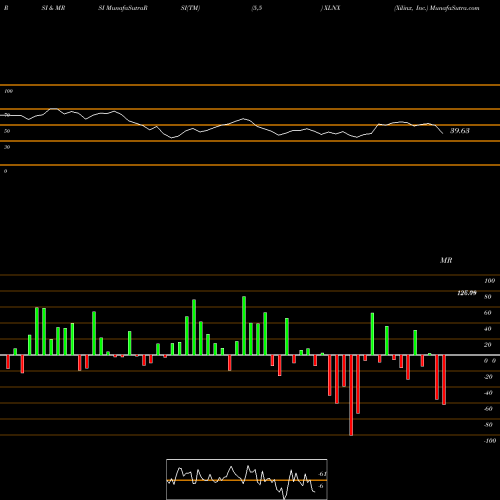Click the -80 label on MR axis
Viewport: 500px width, 500px height.
488,425
